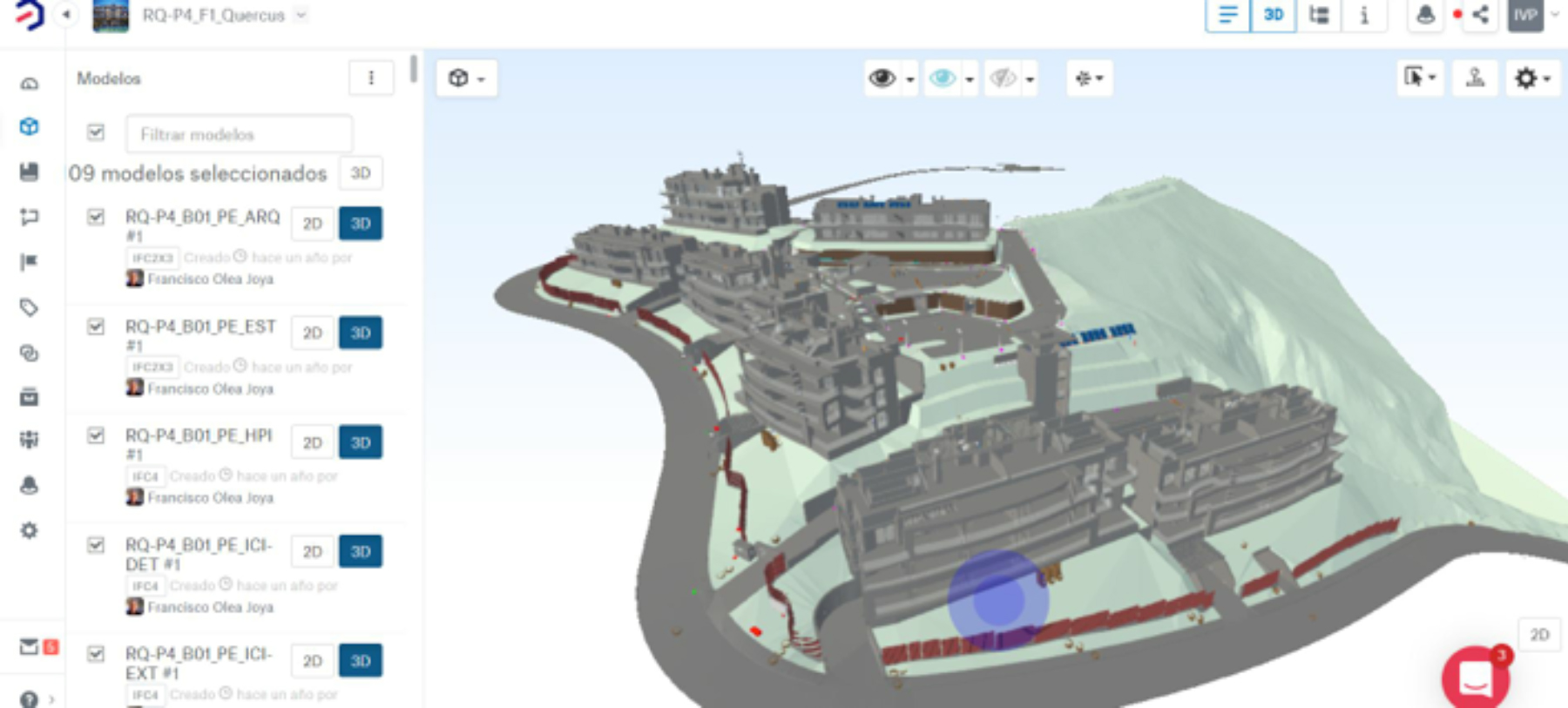This screenshot has height=708, width=1568.
Task: Open the archive box icon in sidebar
Action: (30, 397)
